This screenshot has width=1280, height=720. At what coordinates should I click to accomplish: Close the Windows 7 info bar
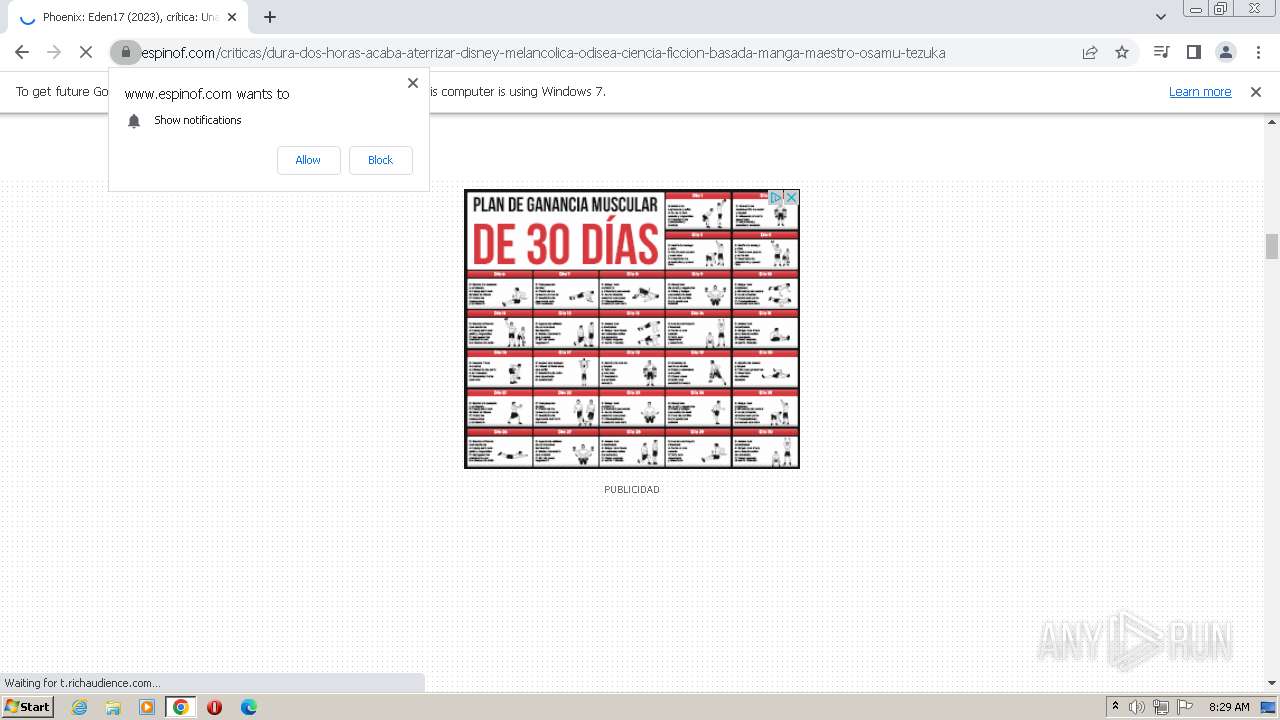click(1256, 92)
